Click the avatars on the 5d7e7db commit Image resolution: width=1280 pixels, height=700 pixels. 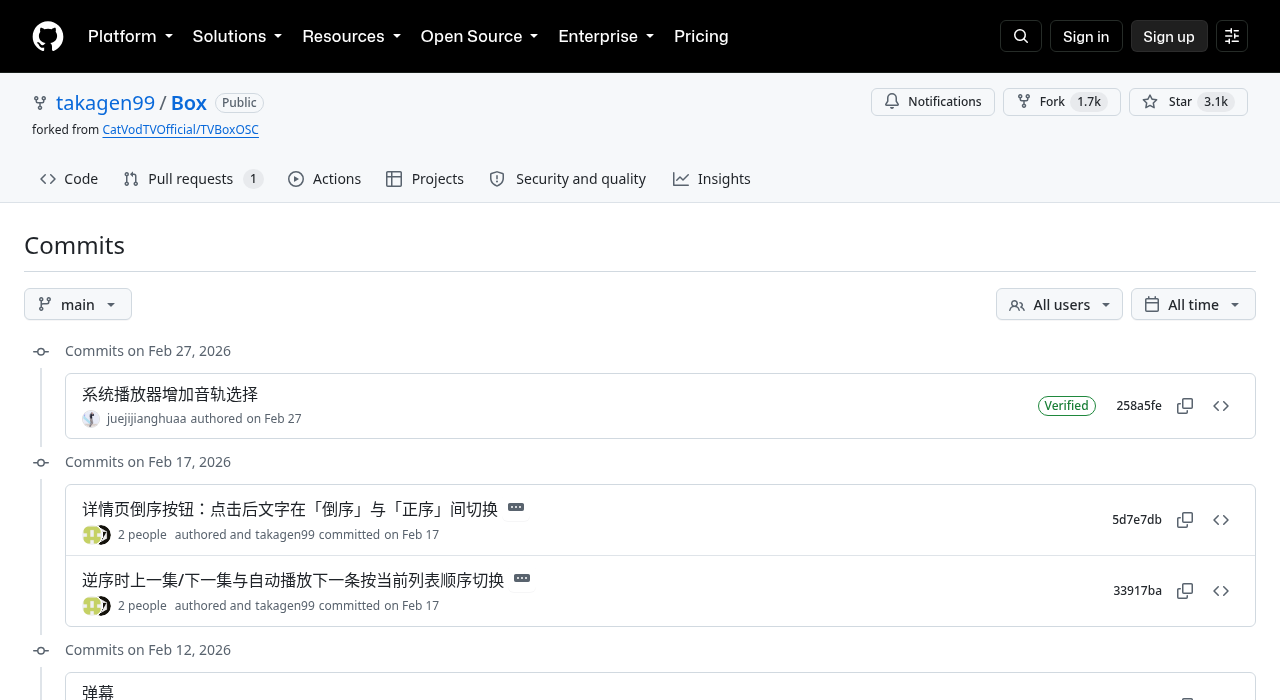tap(96, 535)
